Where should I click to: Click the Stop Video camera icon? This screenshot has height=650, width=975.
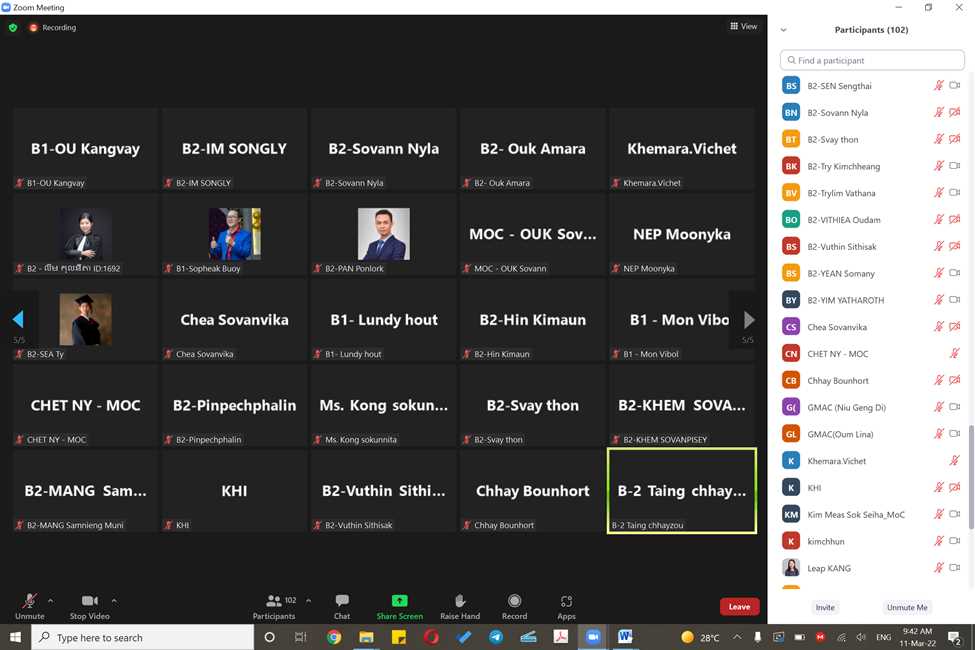point(90,600)
